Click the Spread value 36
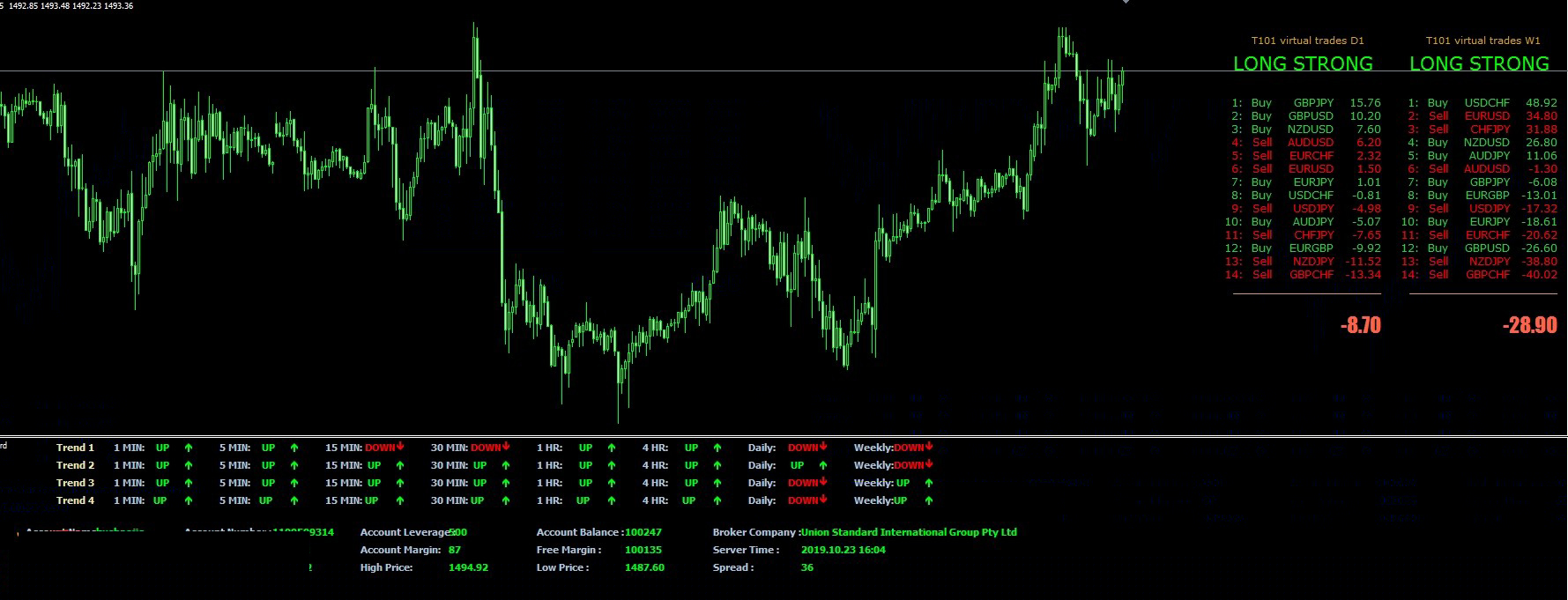The width and height of the screenshot is (1568, 600). [x=807, y=567]
